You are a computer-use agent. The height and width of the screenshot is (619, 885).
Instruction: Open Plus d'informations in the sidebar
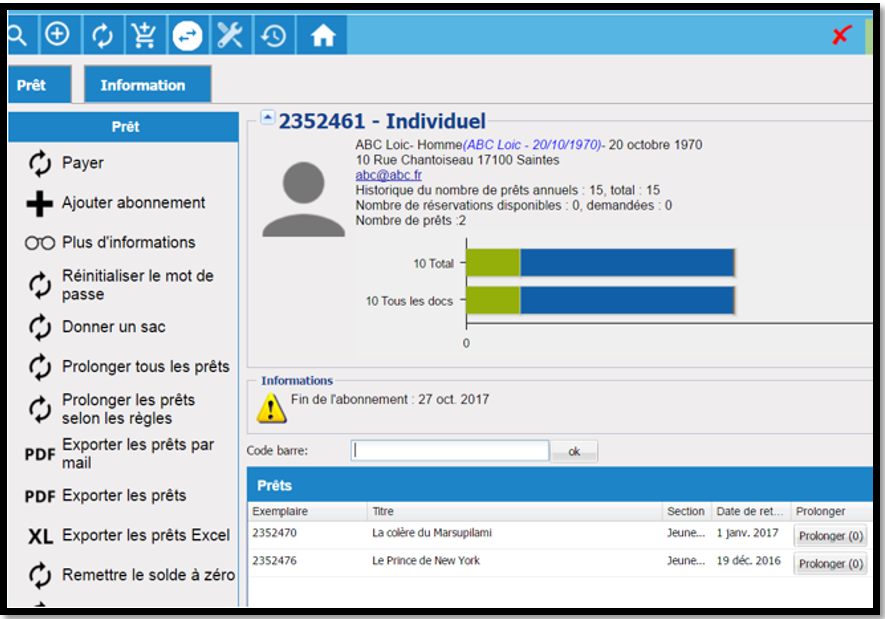129,243
